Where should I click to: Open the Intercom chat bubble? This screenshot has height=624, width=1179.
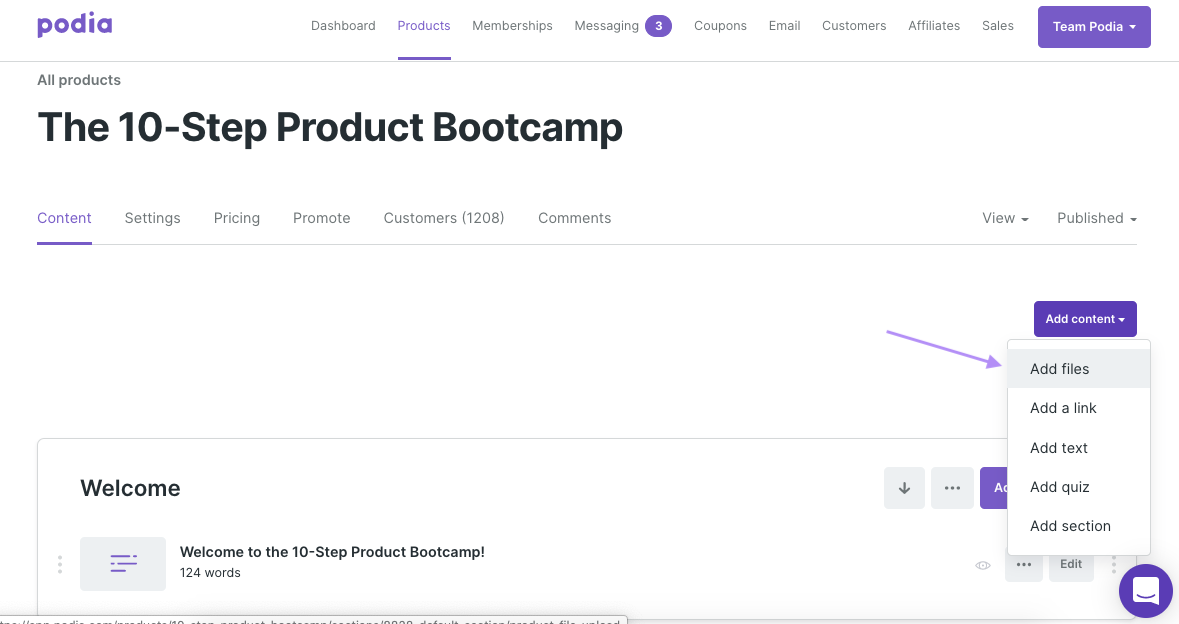pyautogui.click(x=1145, y=591)
